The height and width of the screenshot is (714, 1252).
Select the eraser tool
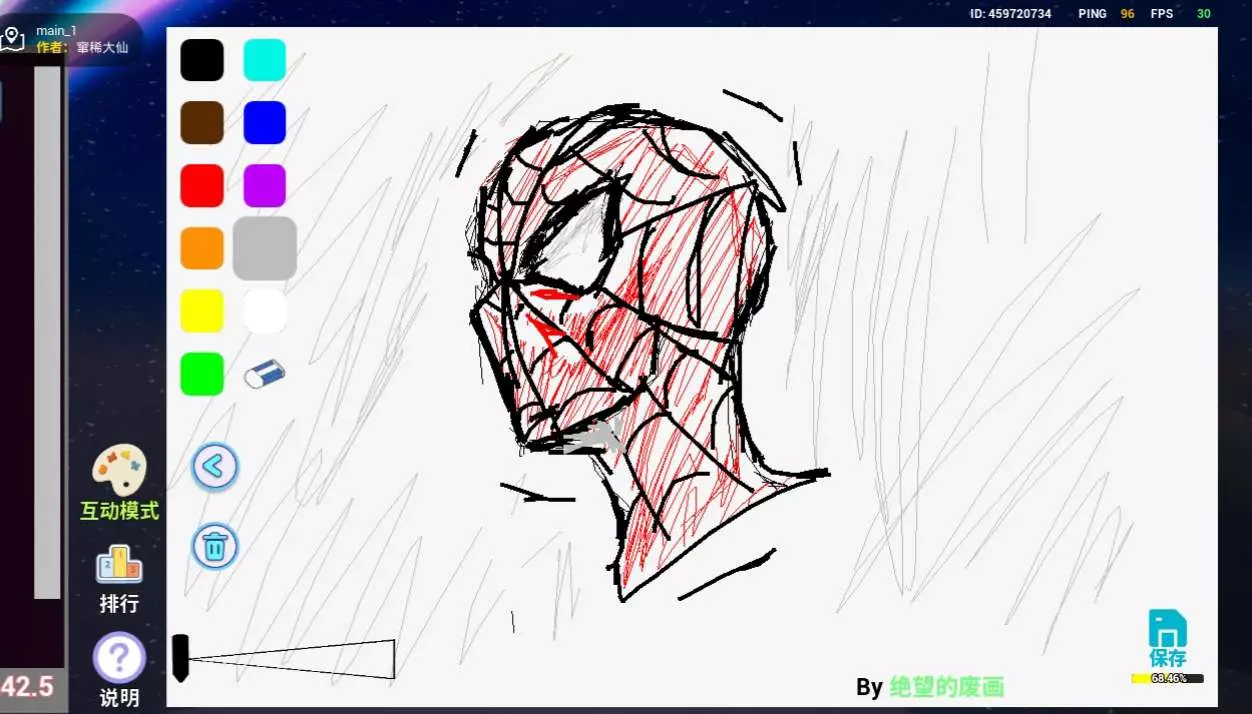coord(265,375)
